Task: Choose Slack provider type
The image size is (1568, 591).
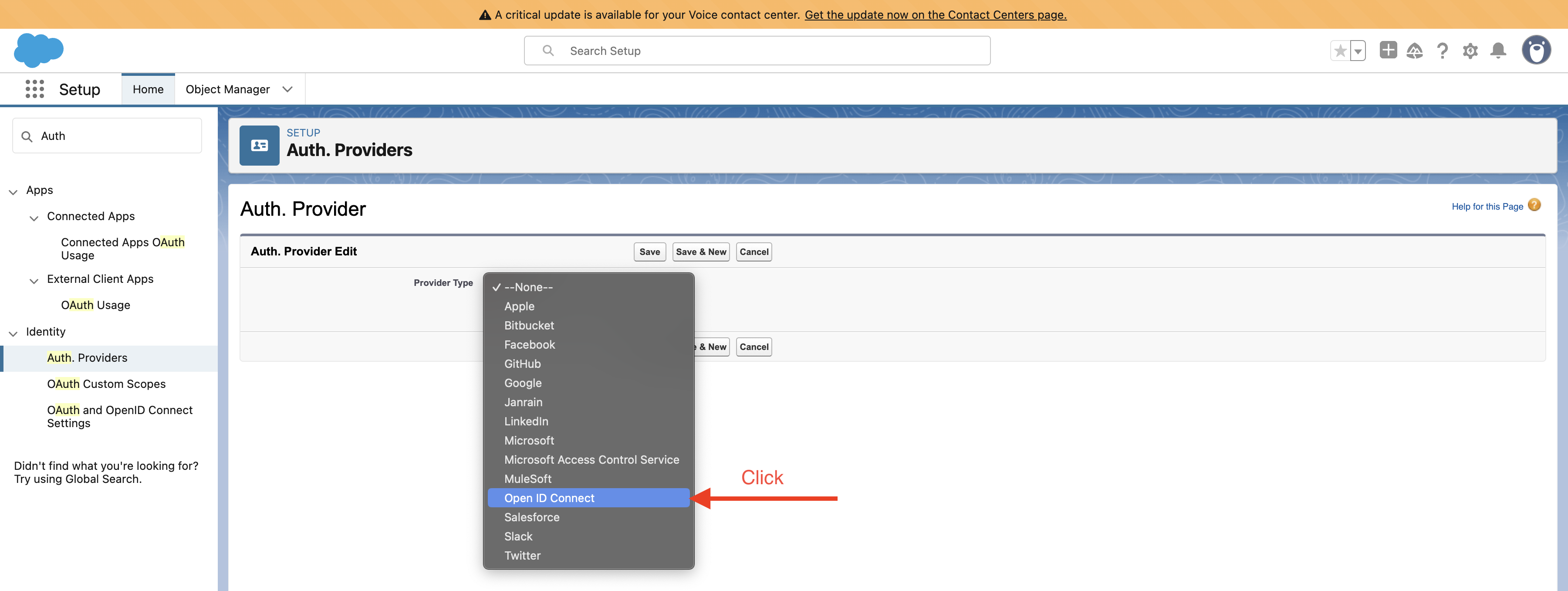Action: [588, 536]
